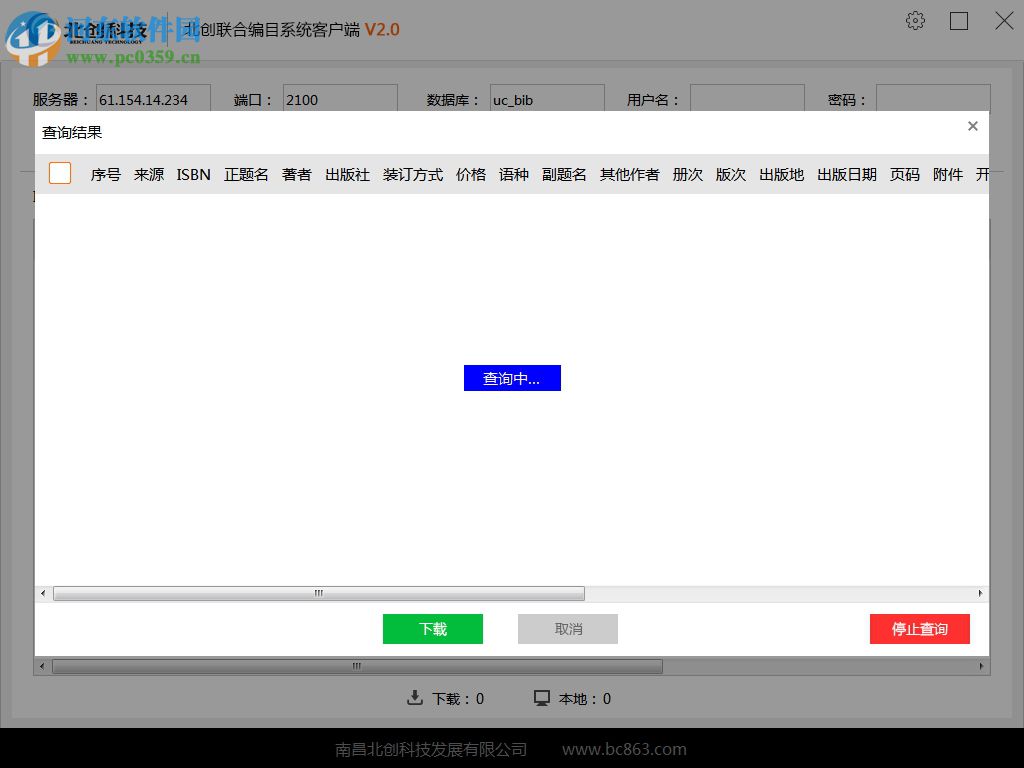Viewport: 1024px width, 768px height.
Task: Select the 端口 field showing 2100
Action: coord(339,100)
